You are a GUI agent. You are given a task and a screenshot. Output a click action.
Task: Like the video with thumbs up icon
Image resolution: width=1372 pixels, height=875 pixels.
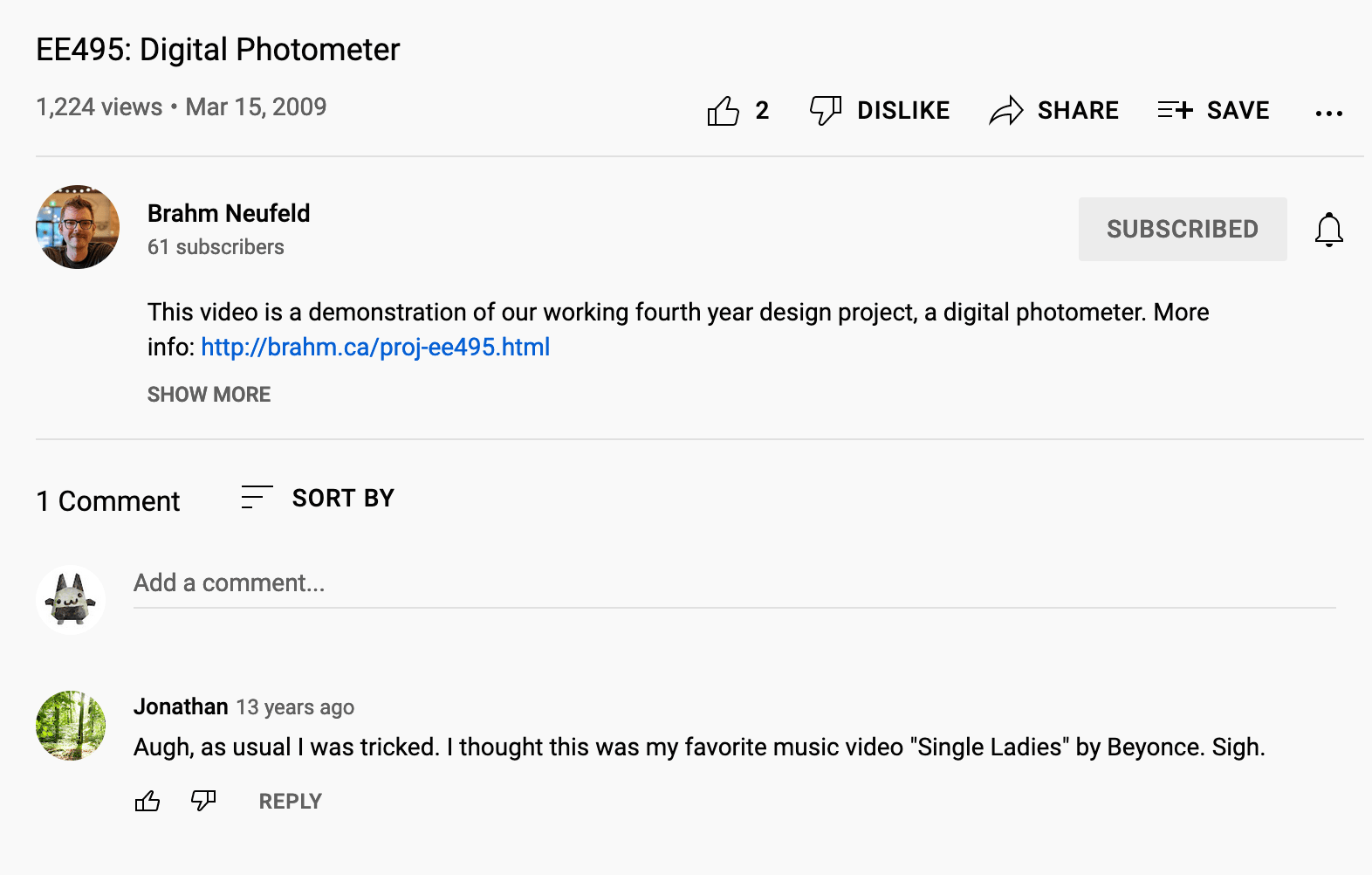[x=724, y=111]
